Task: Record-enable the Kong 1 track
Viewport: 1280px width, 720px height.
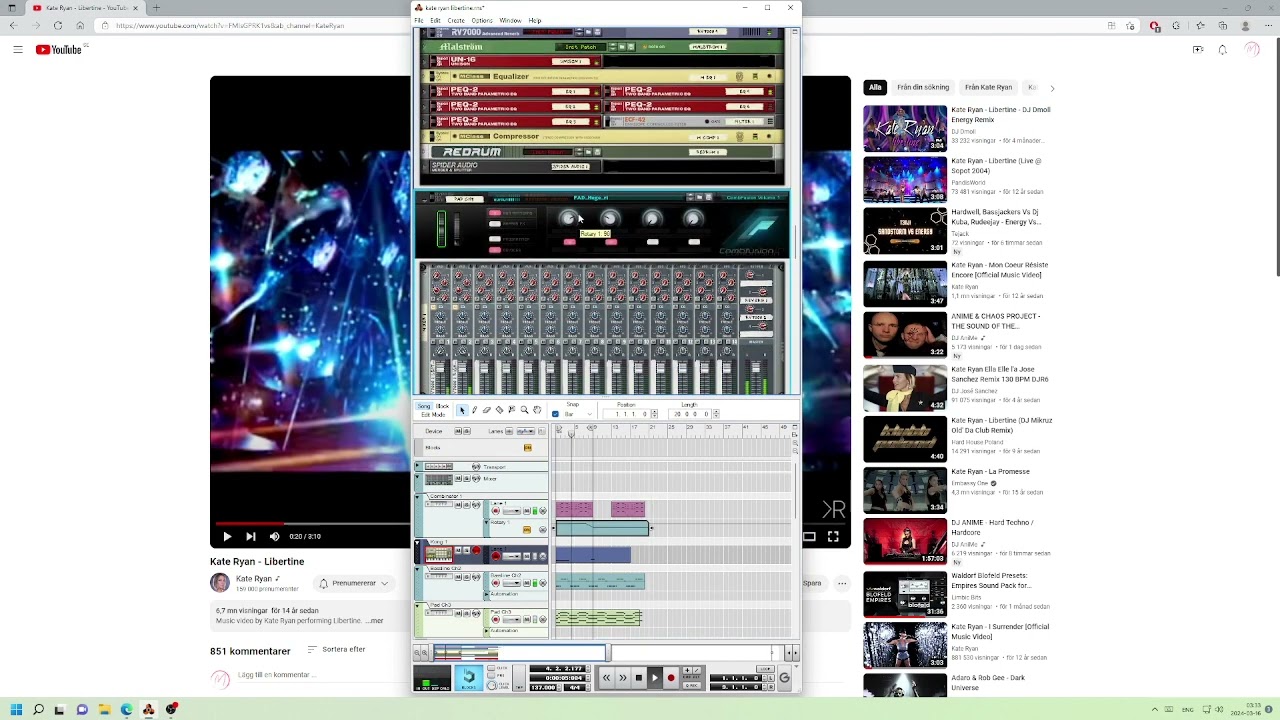Action: (476, 550)
